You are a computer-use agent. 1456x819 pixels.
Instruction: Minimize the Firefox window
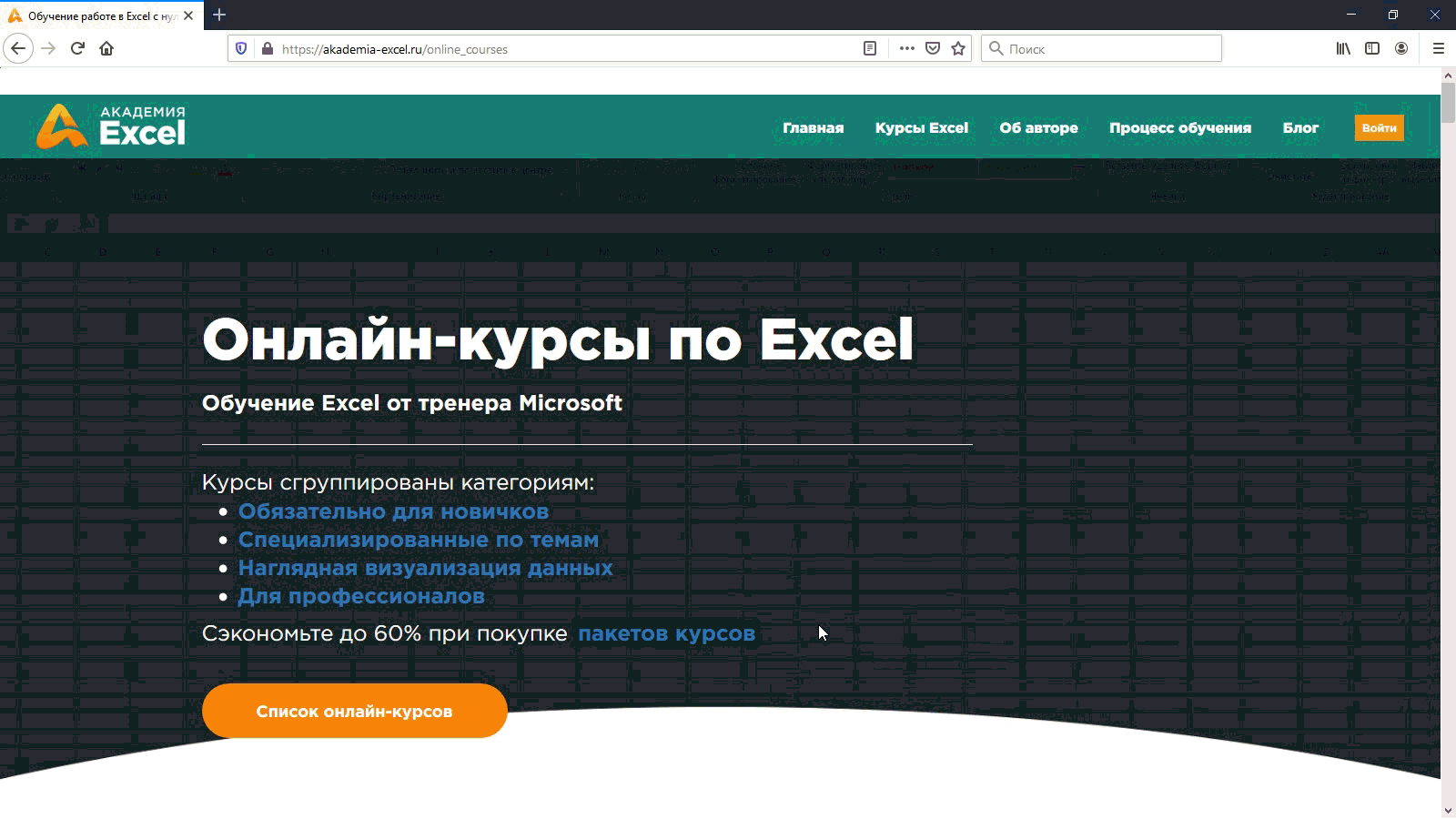point(1350,15)
